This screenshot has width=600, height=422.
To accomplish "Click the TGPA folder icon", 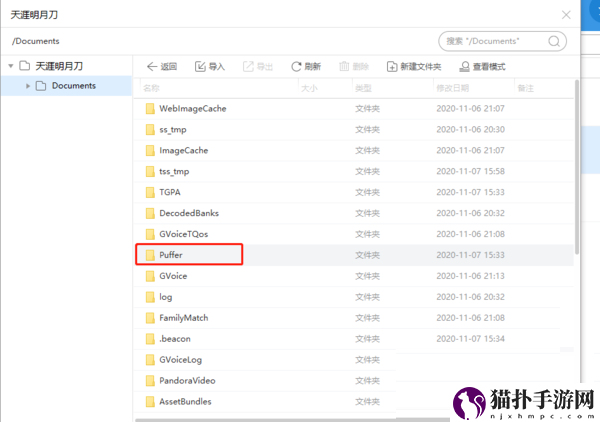I will [x=150, y=192].
